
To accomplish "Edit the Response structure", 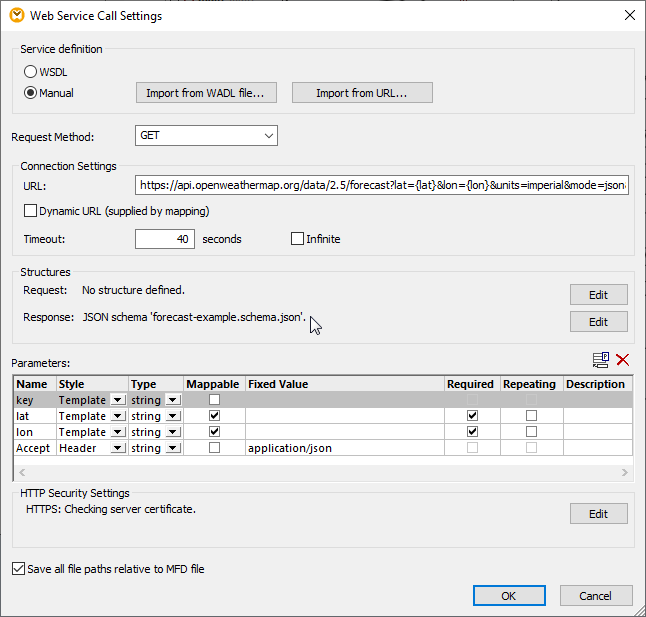I will click(x=598, y=322).
